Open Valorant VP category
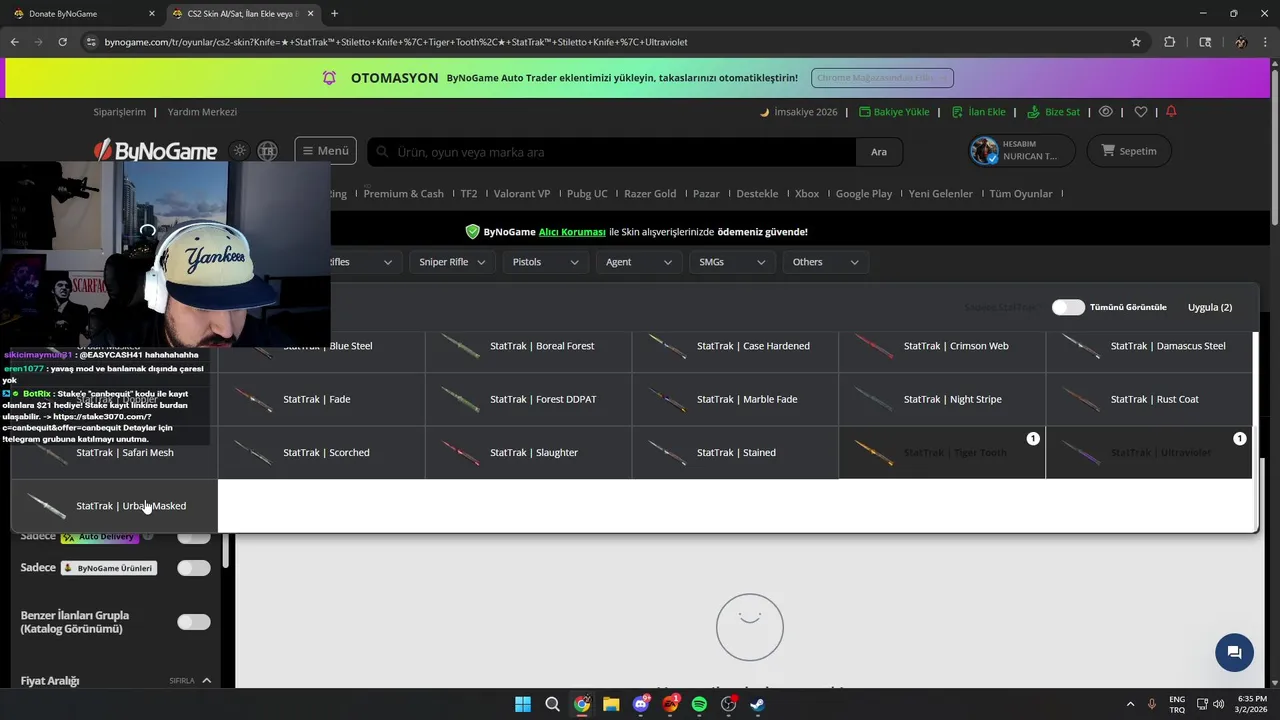Screen dimensions: 1280x720 tap(522, 194)
